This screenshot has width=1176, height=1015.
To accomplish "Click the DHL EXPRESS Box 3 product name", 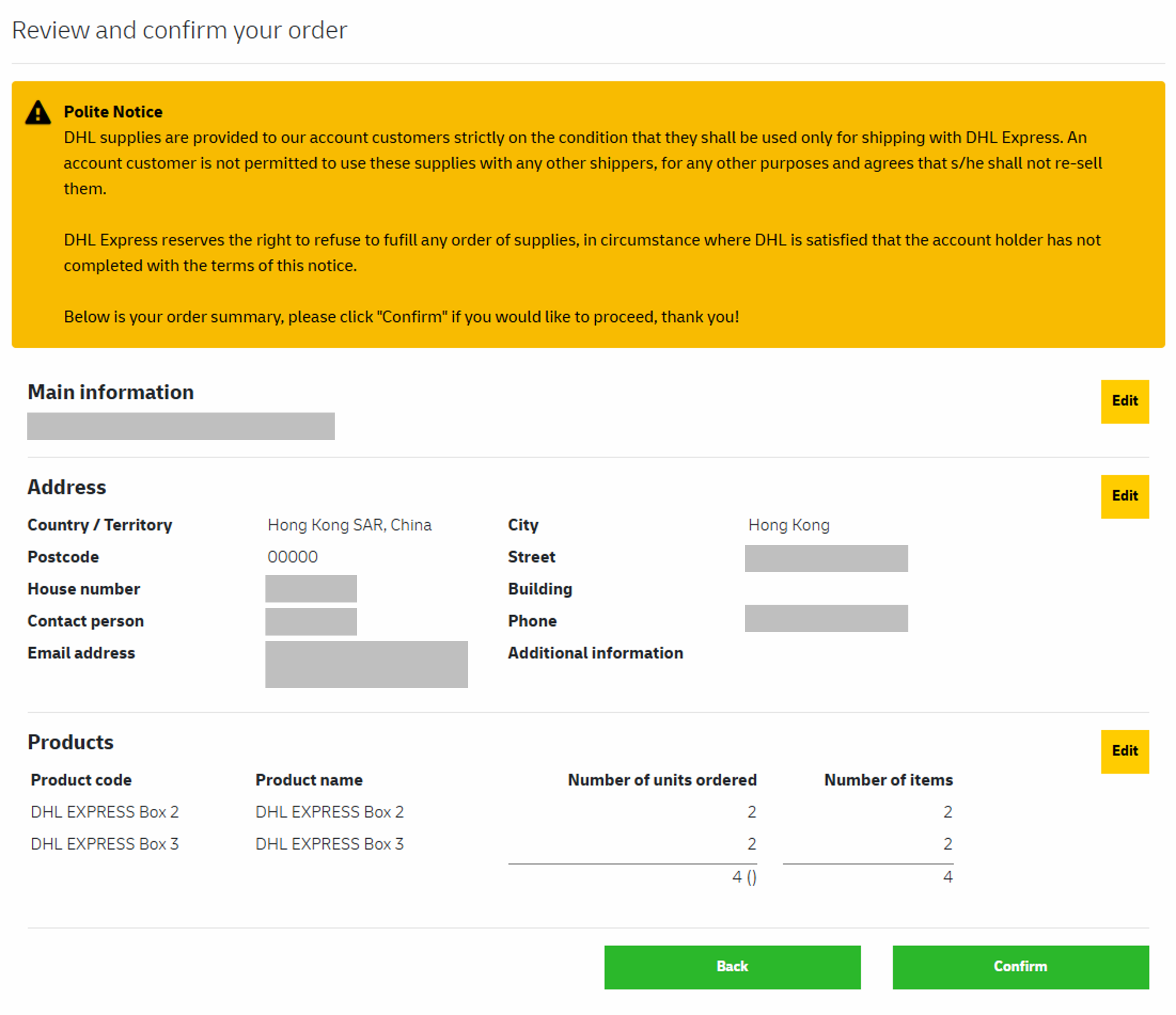I will click(x=329, y=844).
